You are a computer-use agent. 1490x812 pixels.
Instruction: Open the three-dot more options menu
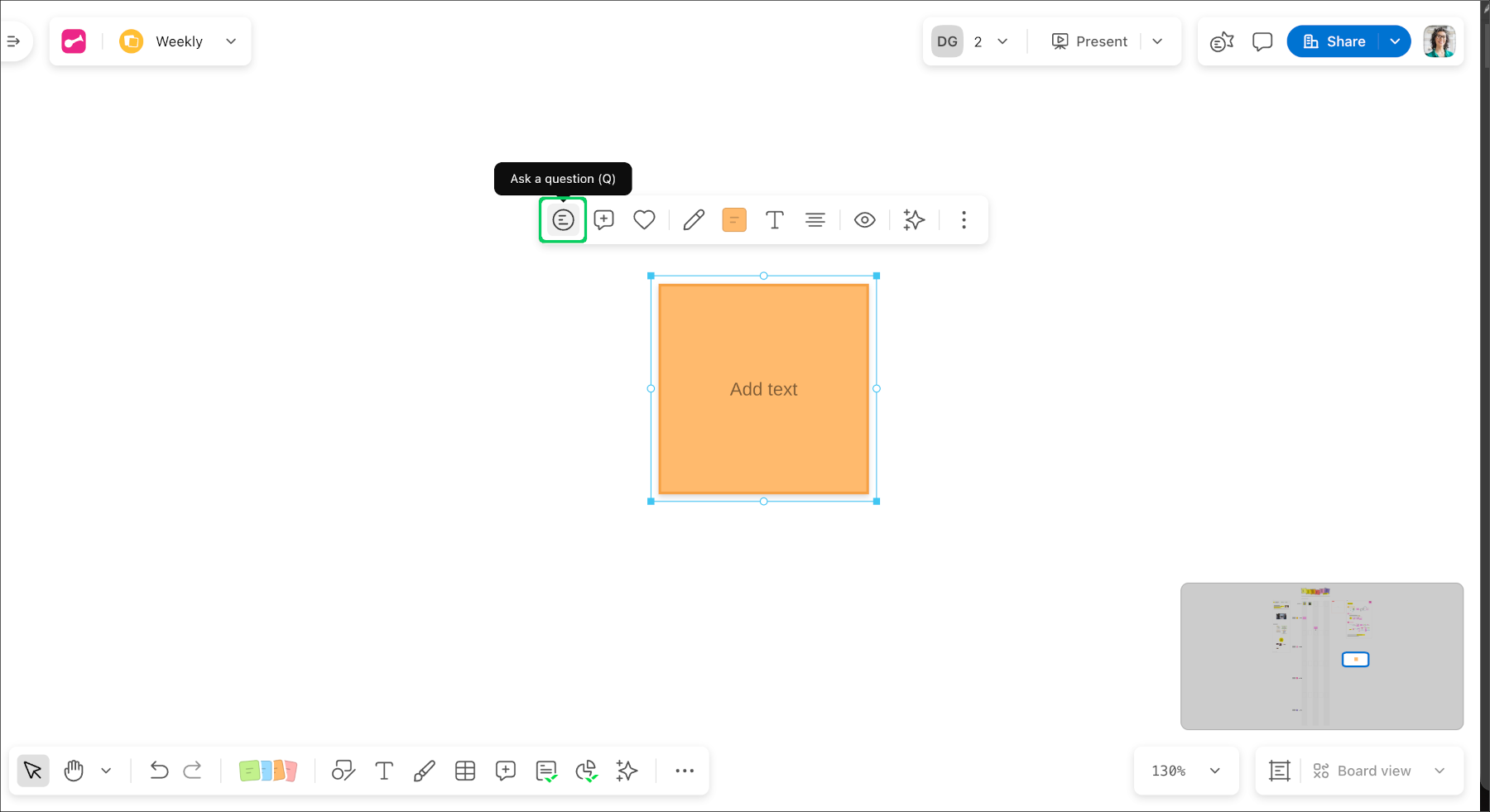(x=964, y=220)
